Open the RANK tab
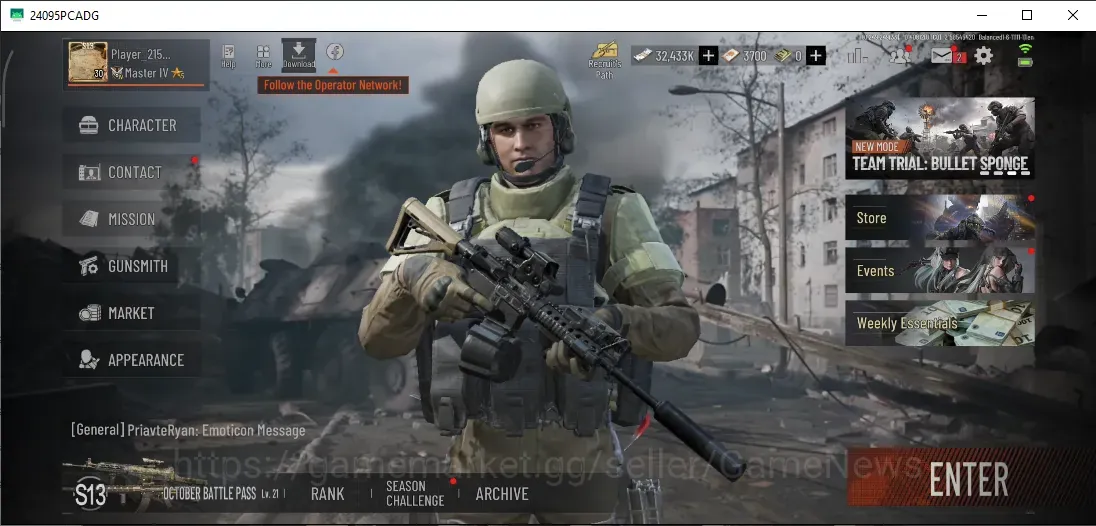 [x=327, y=494]
